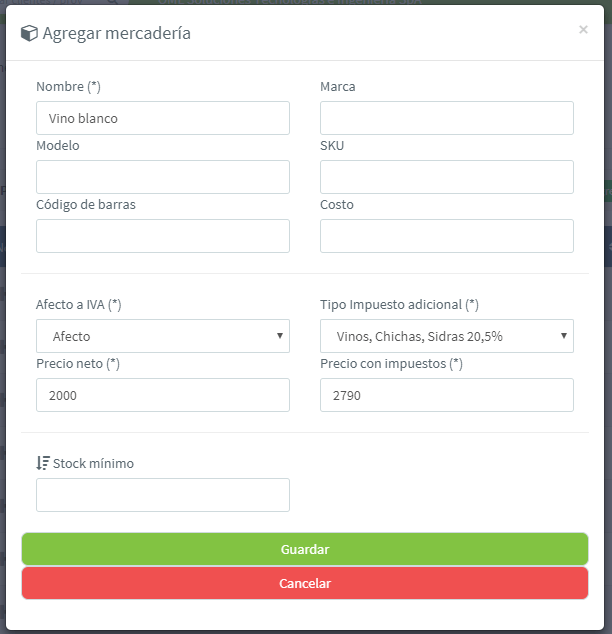Viewport: 612px width, 634px height.
Task: Focus the Código de barras field
Action: (163, 236)
